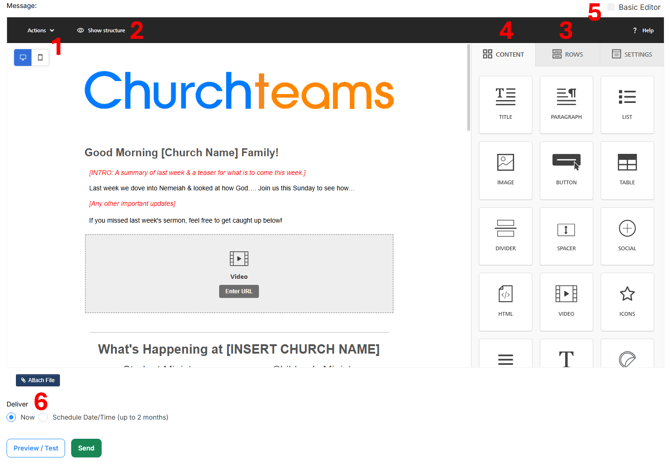Click the missed last week's sermon line
The width and height of the screenshot is (670, 464).
(x=185, y=220)
